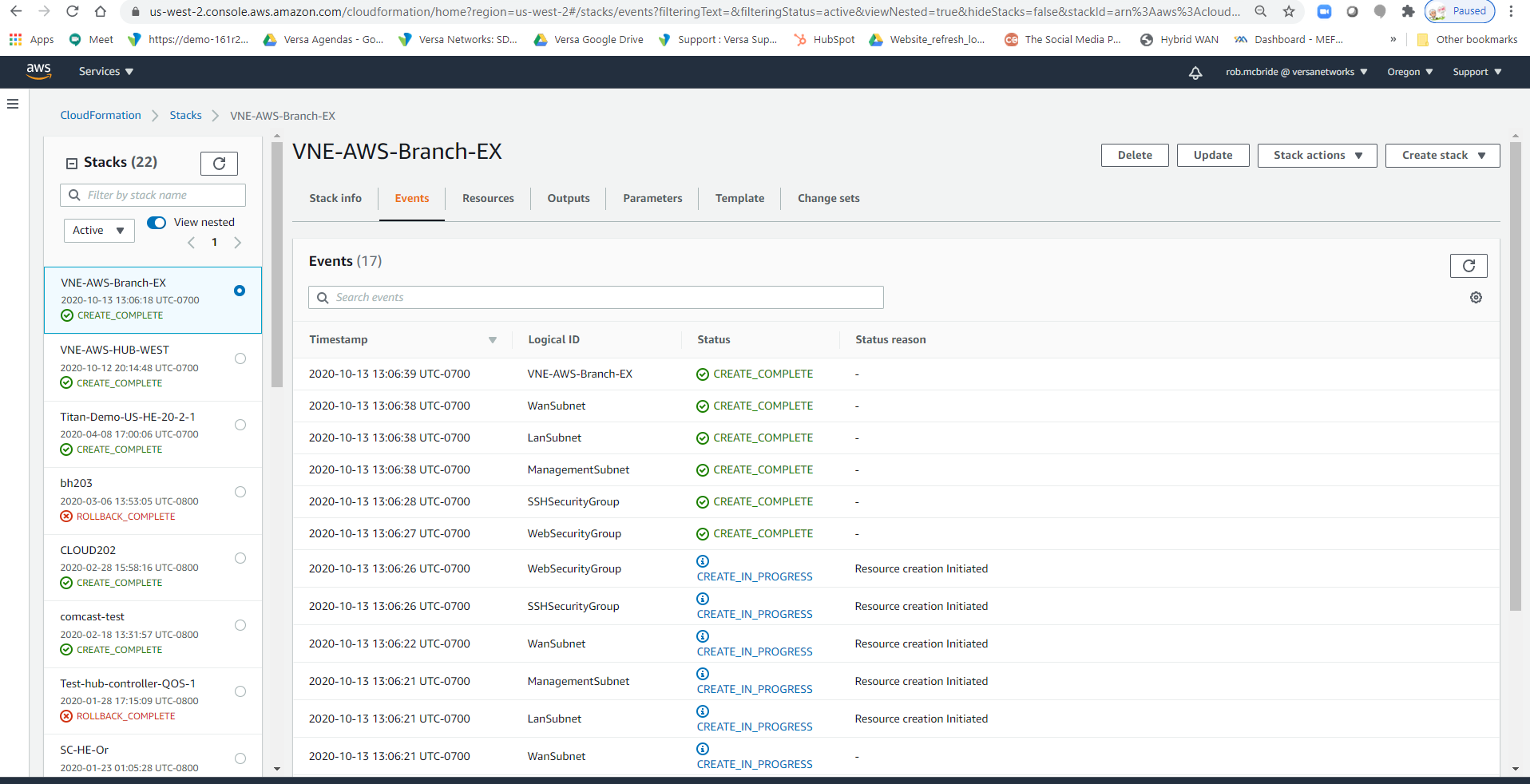Click the Delete stack button
The width and height of the screenshot is (1530, 784).
tap(1134, 156)
